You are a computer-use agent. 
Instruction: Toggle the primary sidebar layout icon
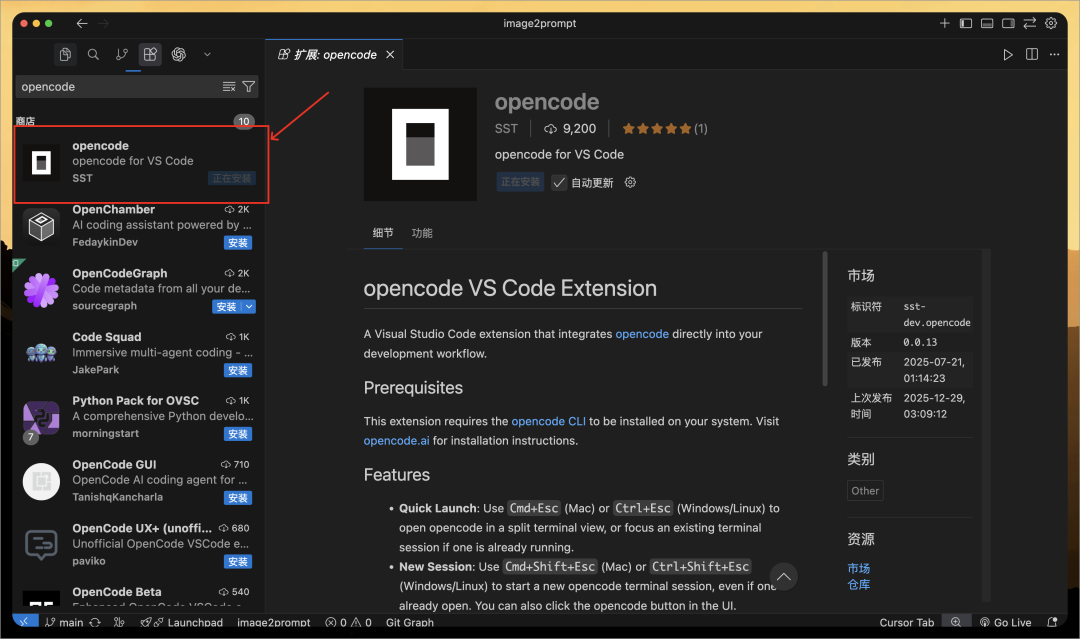point(966,23)
